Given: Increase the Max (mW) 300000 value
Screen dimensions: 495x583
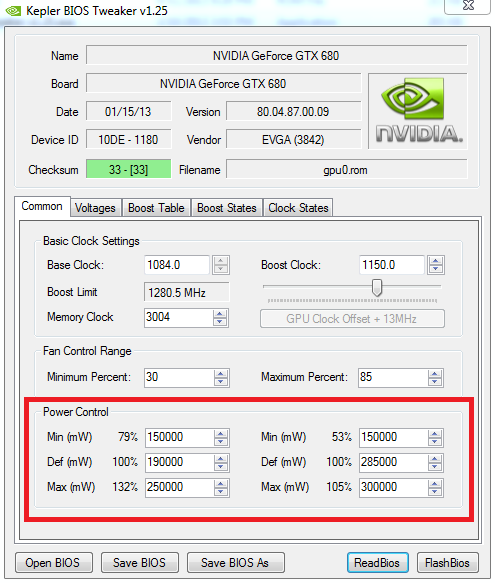Looking at the screenshot, I should coord(435,484).
